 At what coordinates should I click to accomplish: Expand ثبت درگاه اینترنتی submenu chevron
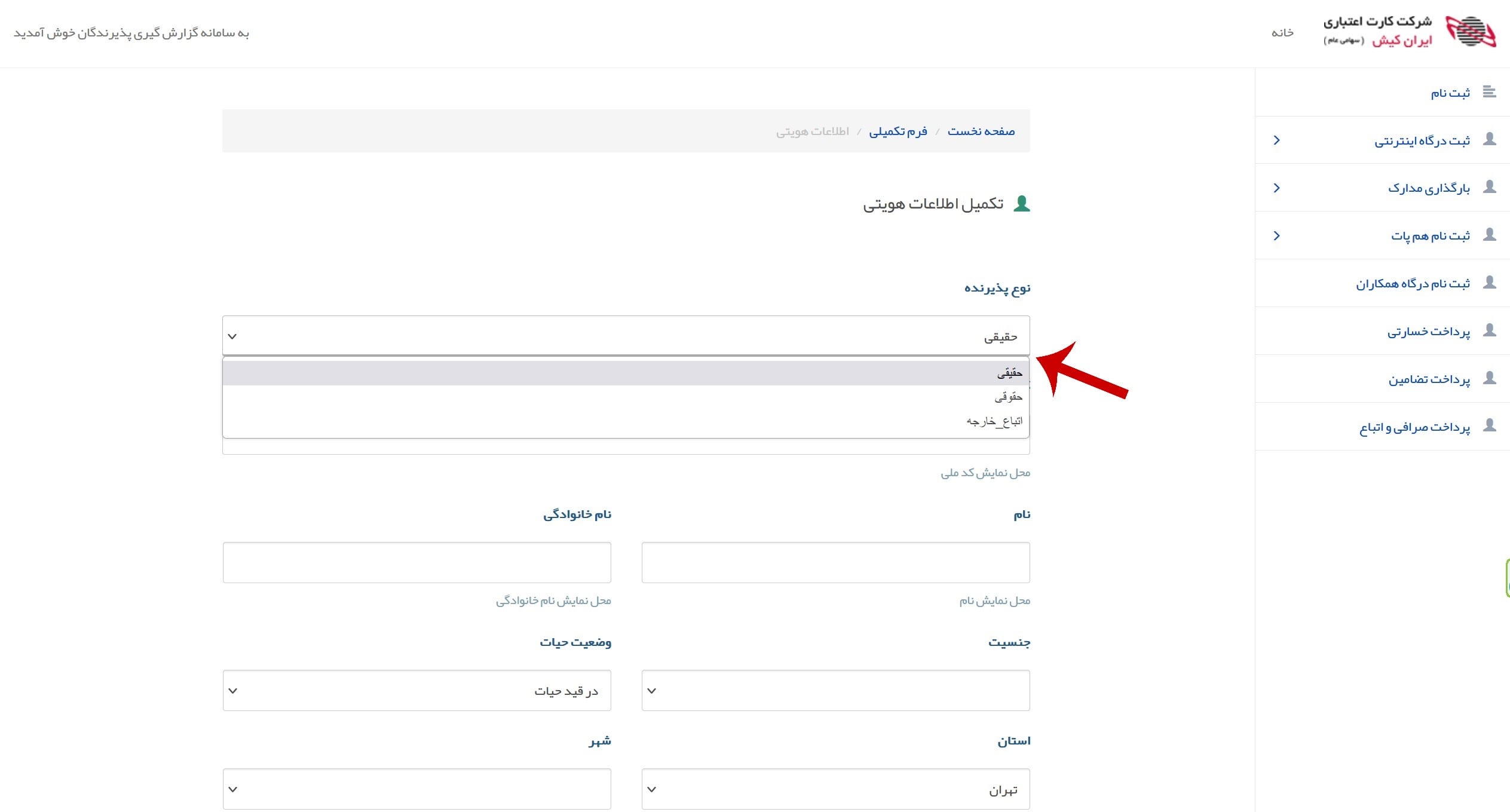(x=1276, y=140)
